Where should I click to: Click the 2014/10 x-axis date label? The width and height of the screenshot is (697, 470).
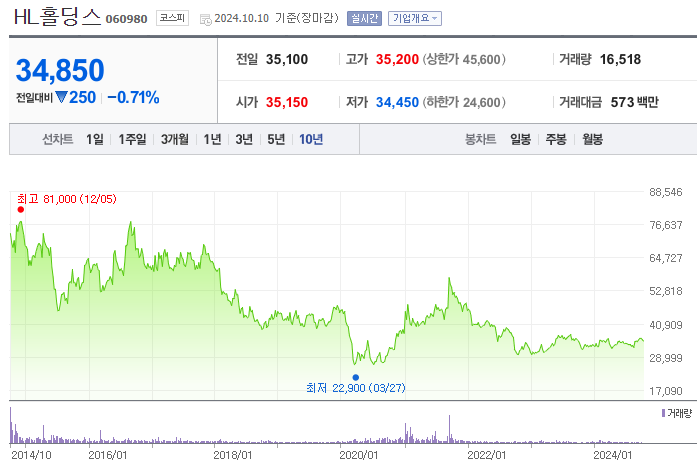[x=31, y=455]
